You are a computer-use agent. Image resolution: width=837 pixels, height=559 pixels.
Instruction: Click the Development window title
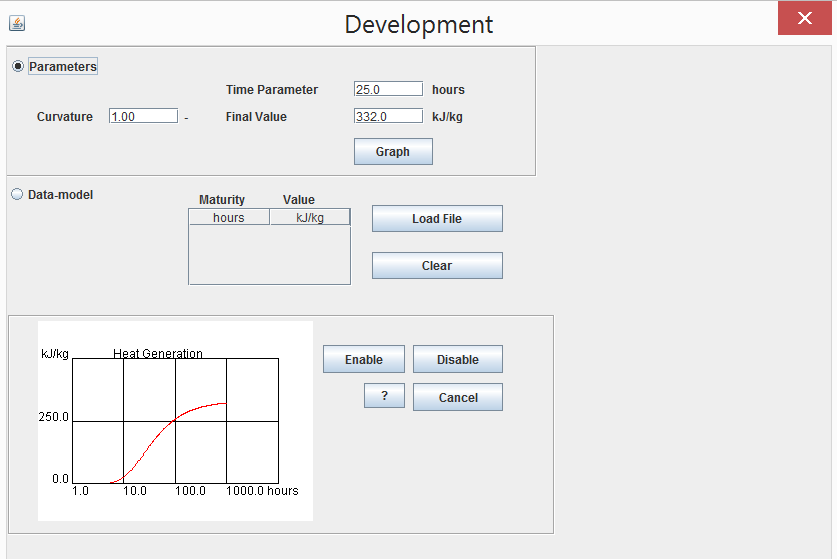[x=418, y=25]
